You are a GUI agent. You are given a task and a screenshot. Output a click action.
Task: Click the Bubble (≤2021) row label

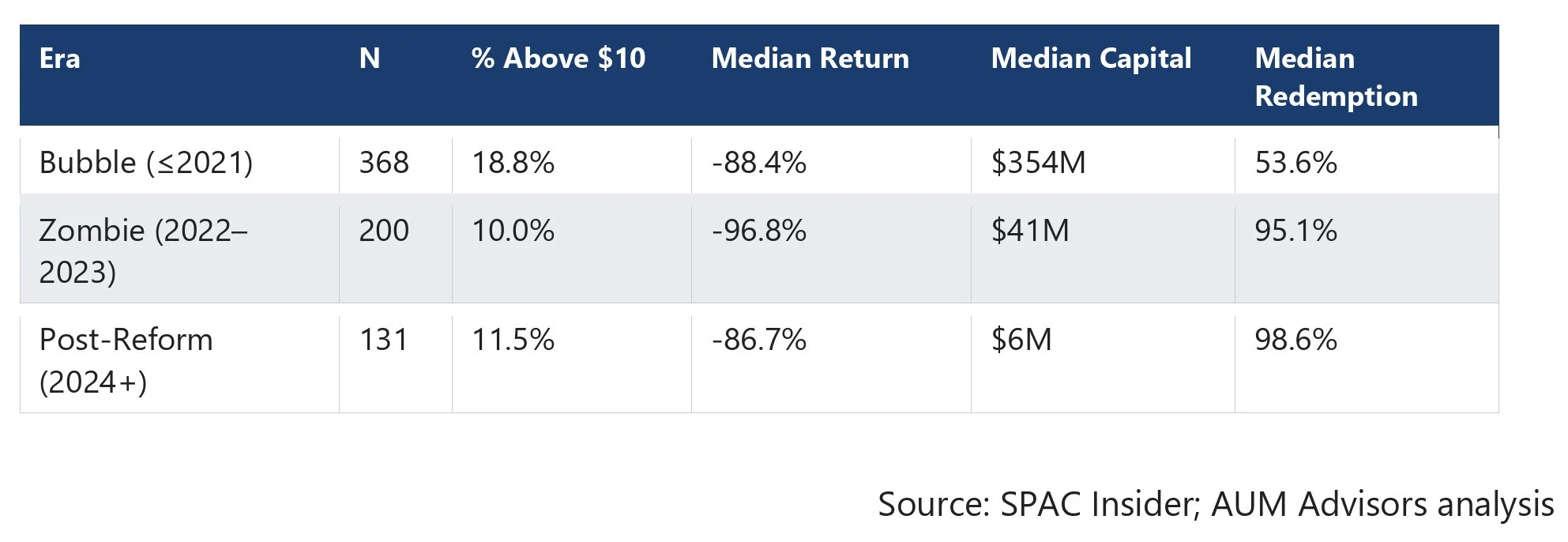click(x=146, y=163)
